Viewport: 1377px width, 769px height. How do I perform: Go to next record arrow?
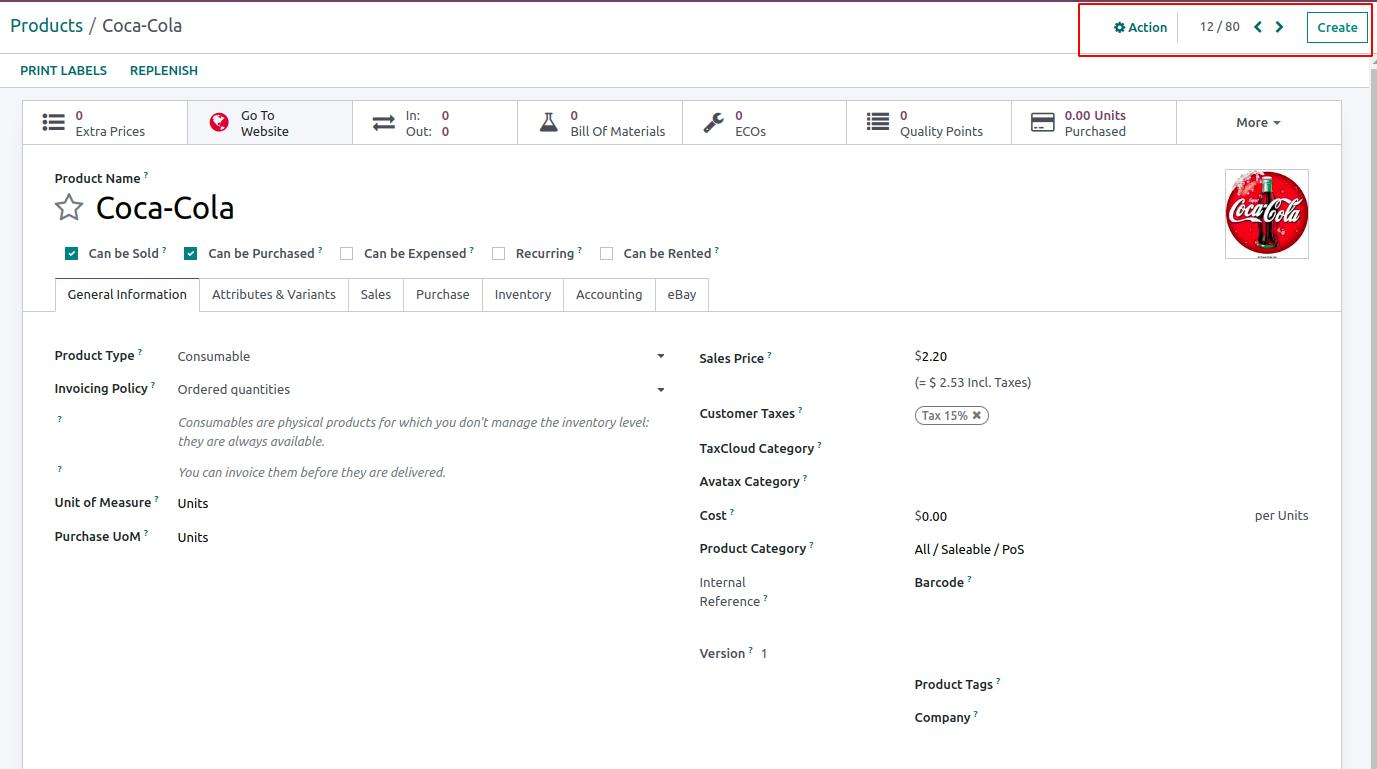[1279, 27]
